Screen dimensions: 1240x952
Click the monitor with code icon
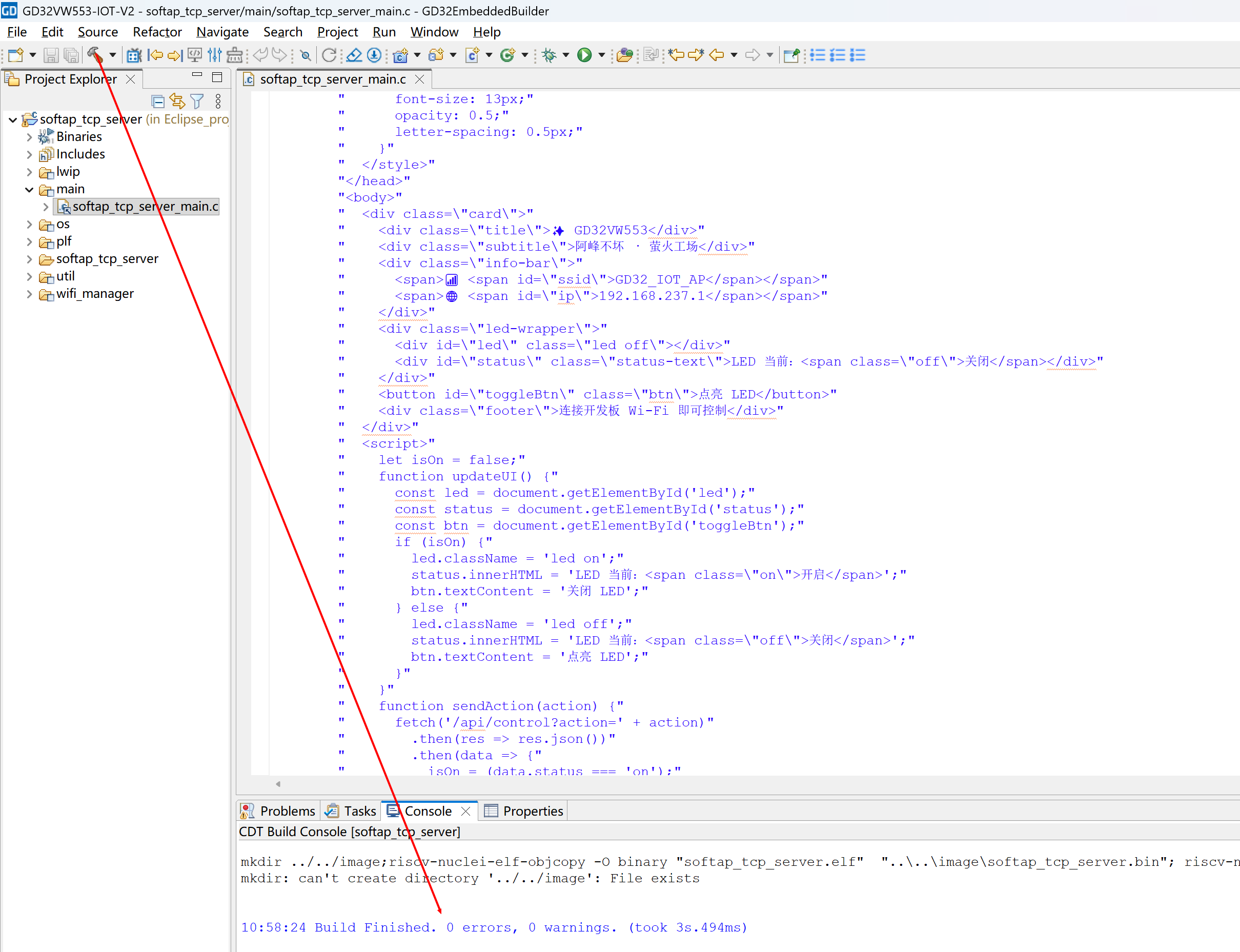coord(195,55)
